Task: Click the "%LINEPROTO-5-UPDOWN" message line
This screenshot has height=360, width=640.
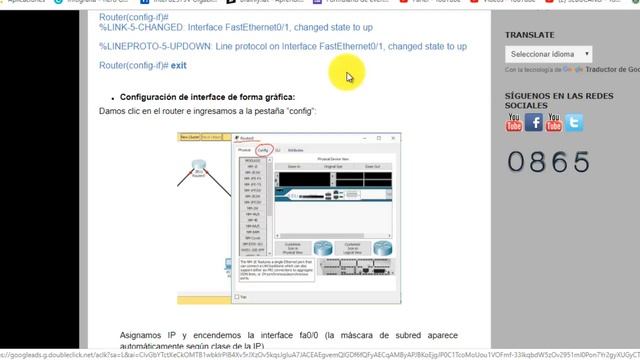Action: tap(282, 47)
